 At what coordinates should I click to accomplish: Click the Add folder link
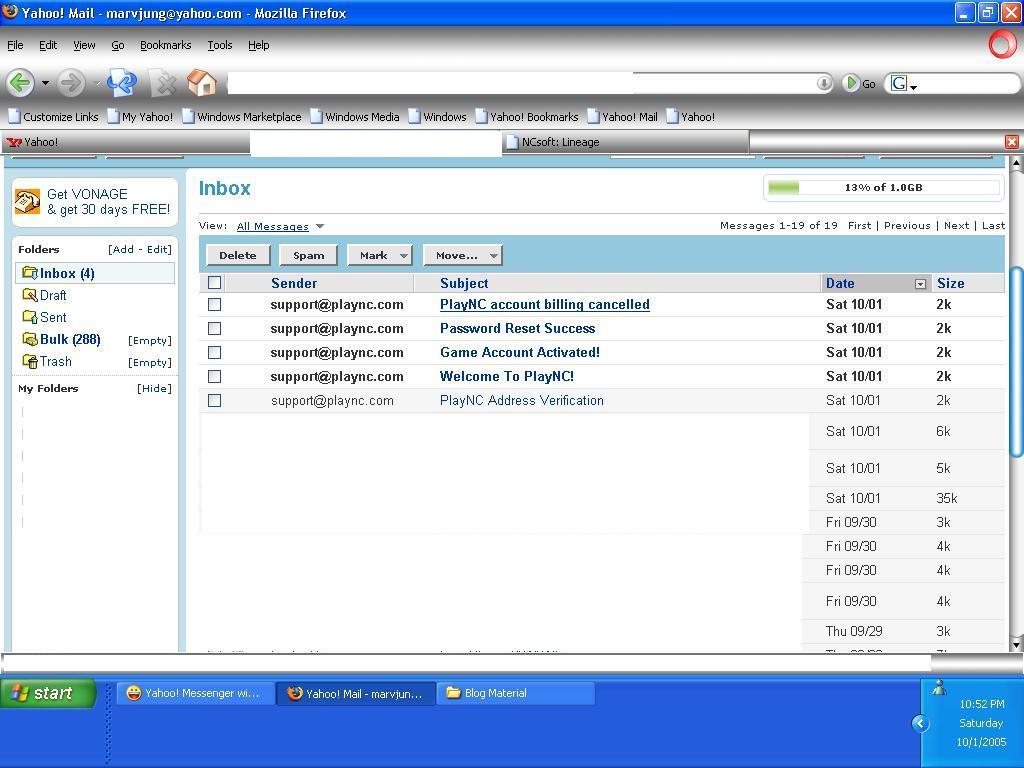tap(121, 249)
